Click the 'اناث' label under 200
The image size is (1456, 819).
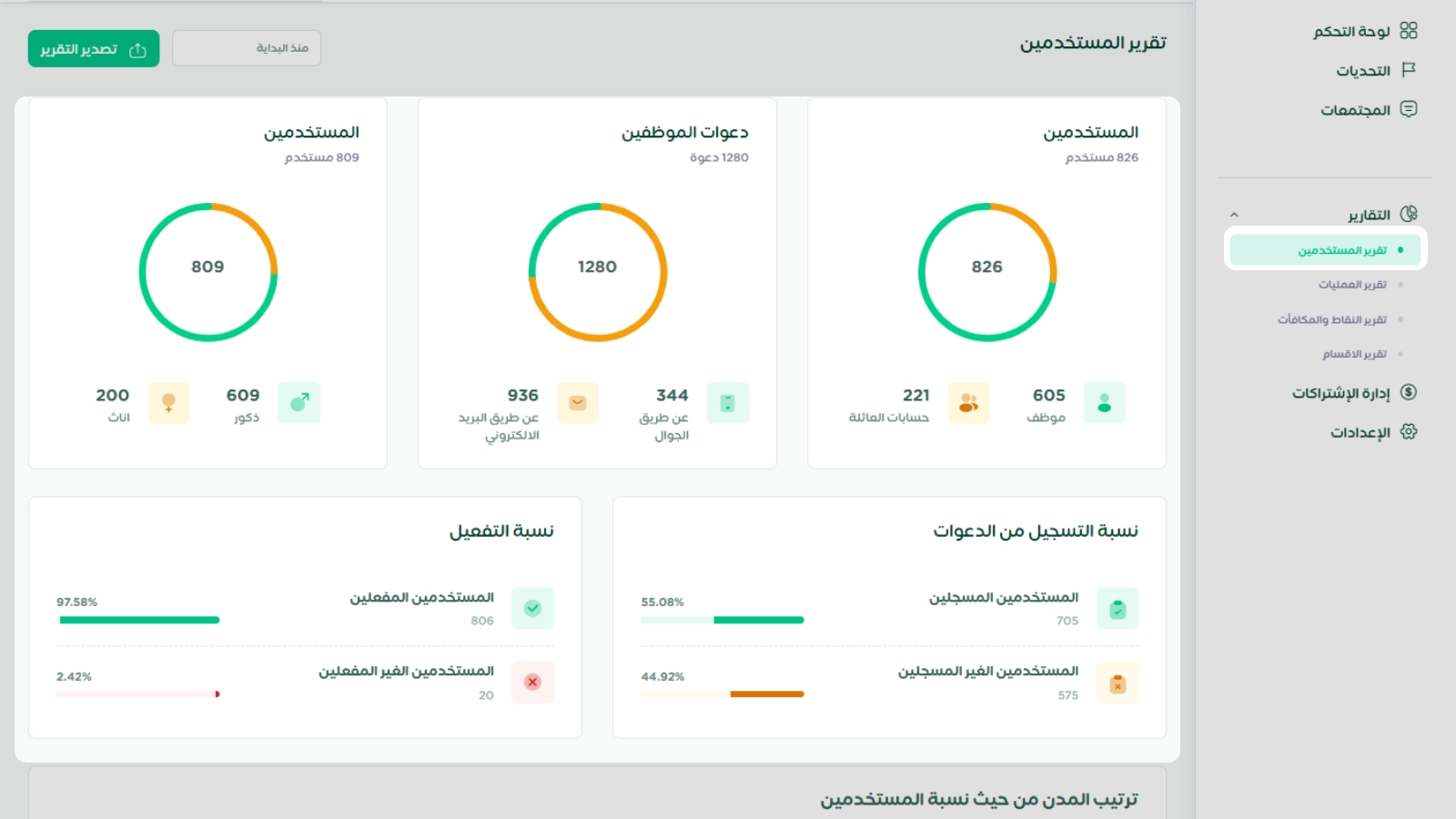coord(119,418)
